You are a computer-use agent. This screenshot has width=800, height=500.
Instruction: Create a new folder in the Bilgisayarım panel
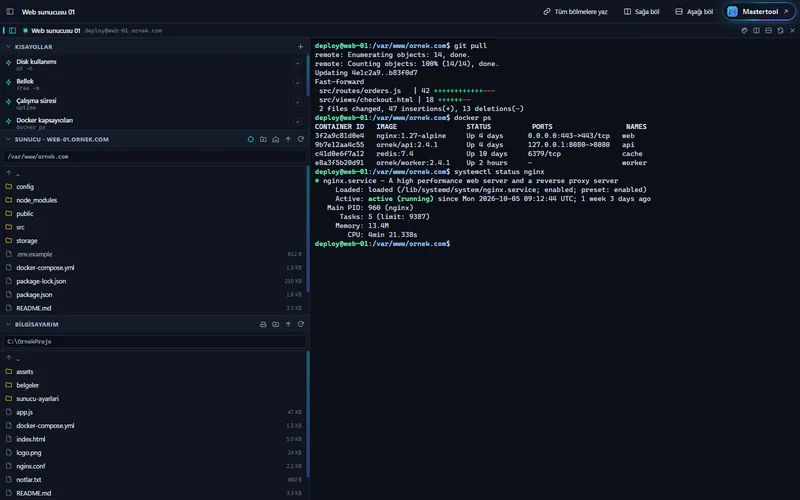coord(276,324)
